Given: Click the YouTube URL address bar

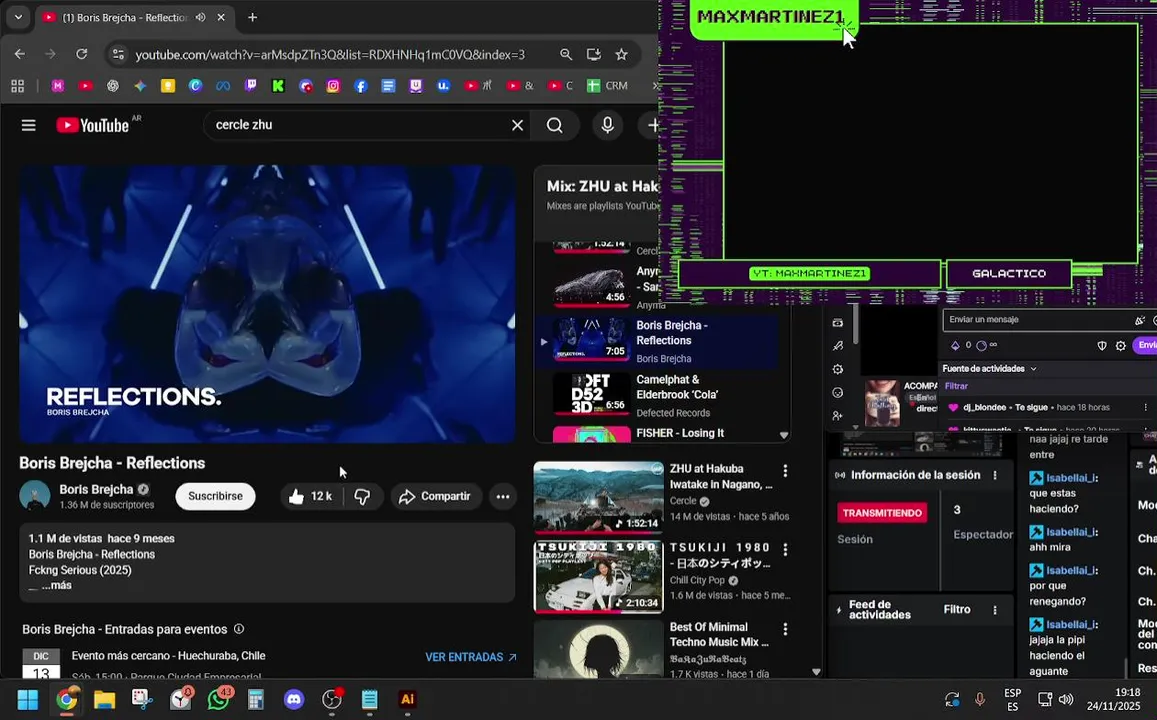Looking at the screenshot, I should 330,55.
